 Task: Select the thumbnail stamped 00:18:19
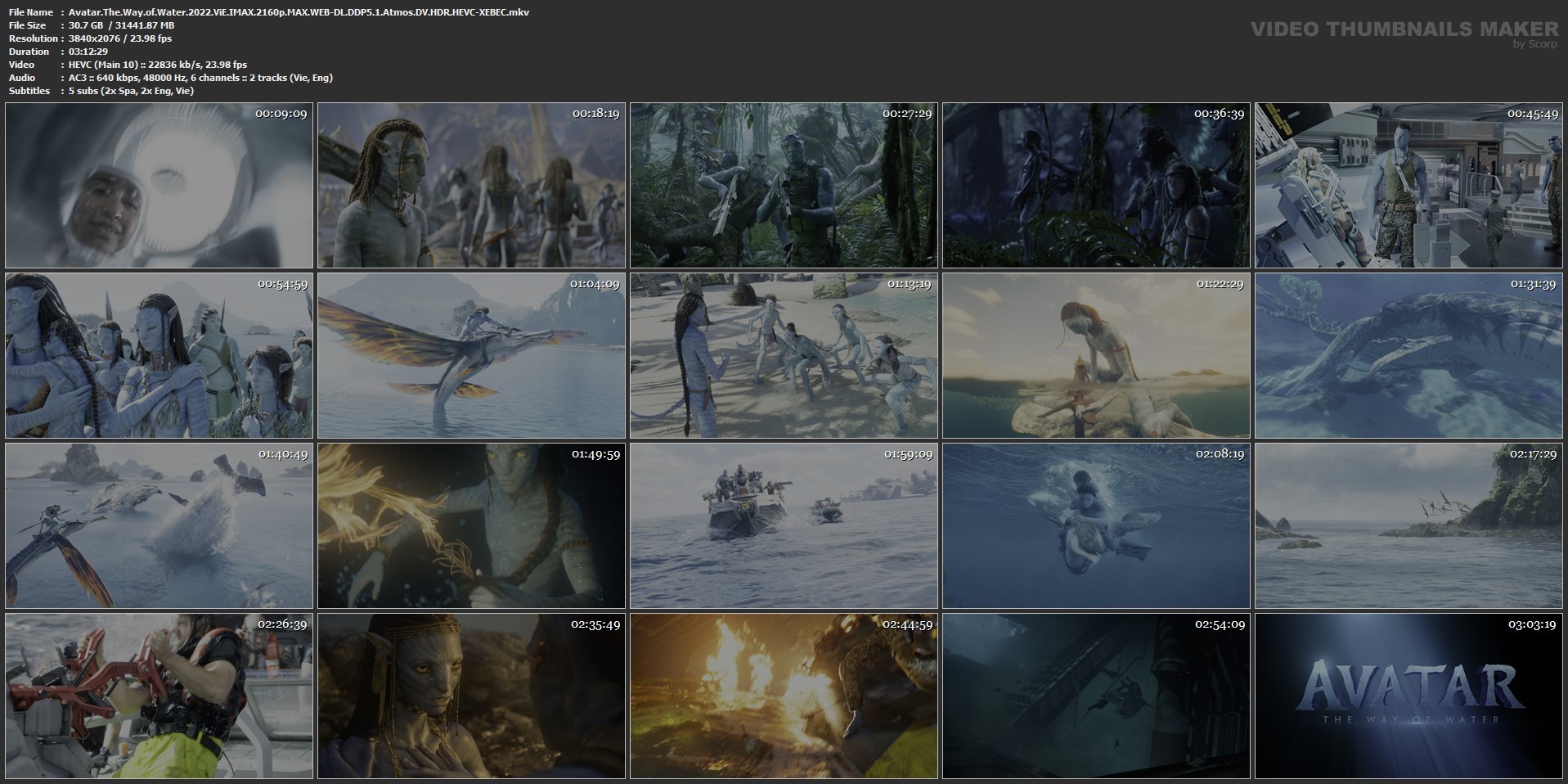tap(471, 186)
